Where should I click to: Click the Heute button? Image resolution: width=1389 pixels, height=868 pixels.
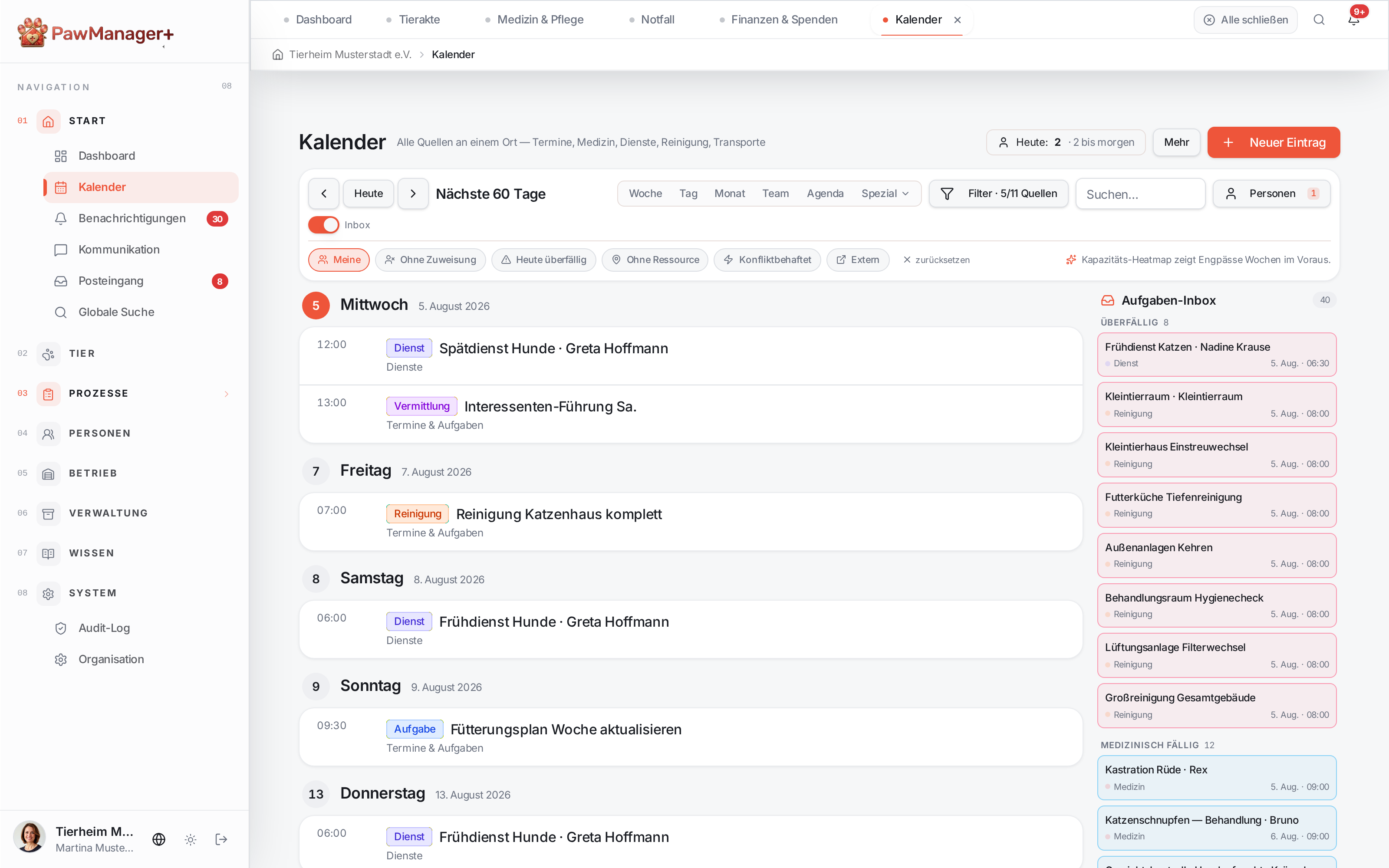[x=369, y=194]
